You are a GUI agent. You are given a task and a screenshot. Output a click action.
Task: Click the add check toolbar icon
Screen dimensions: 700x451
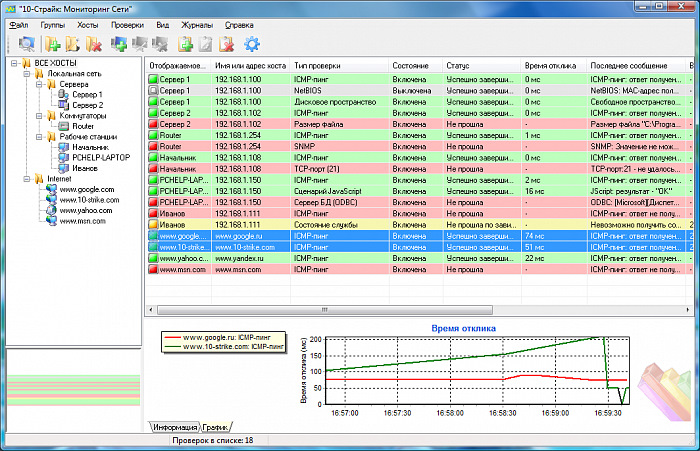tap(185, 43)
